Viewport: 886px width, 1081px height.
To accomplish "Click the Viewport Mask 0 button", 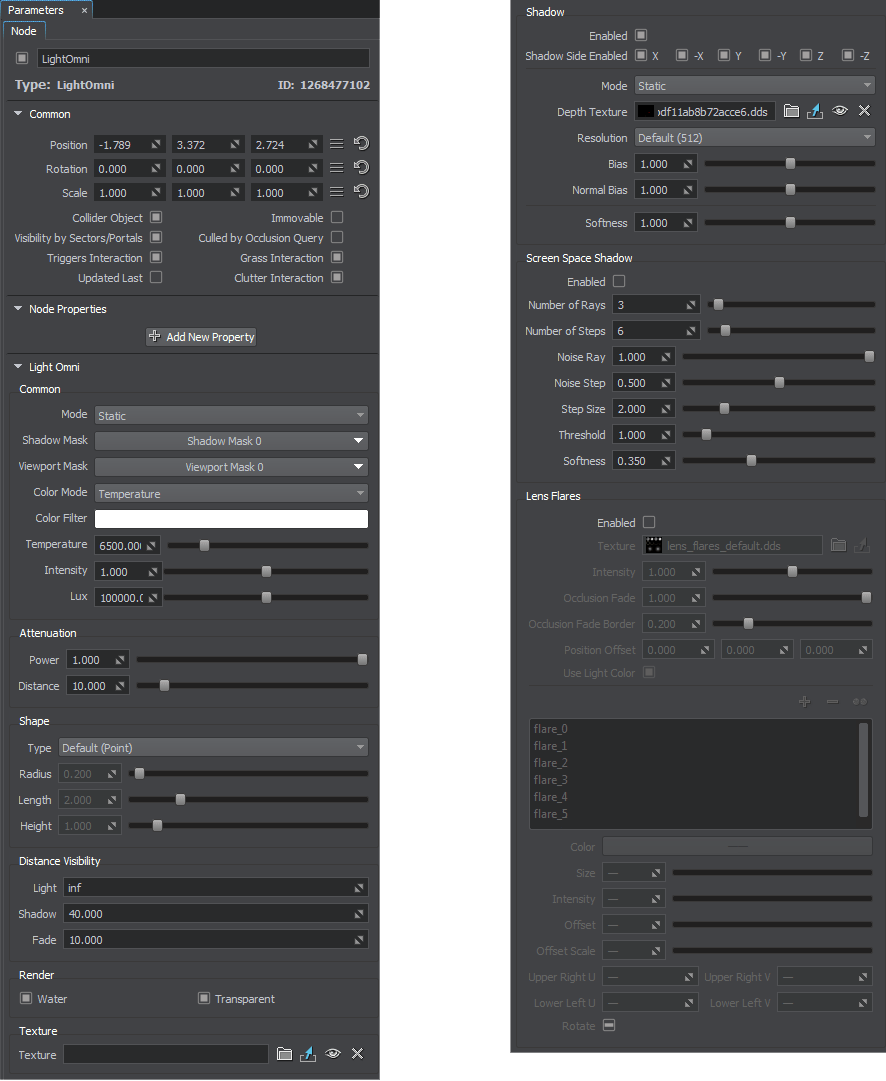I will (x=231, y=467).
